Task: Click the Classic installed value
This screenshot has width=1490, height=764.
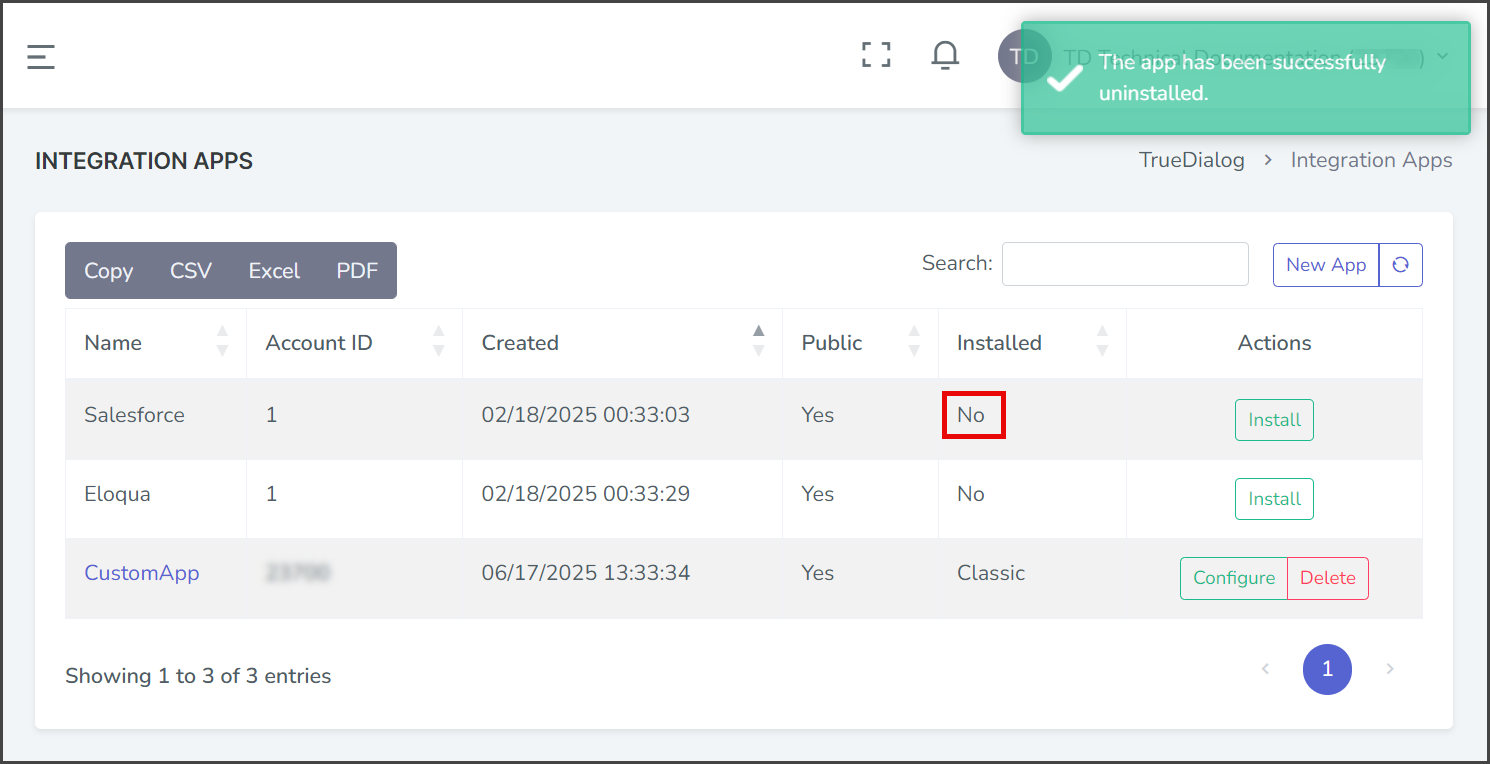Action: point(991,573)
